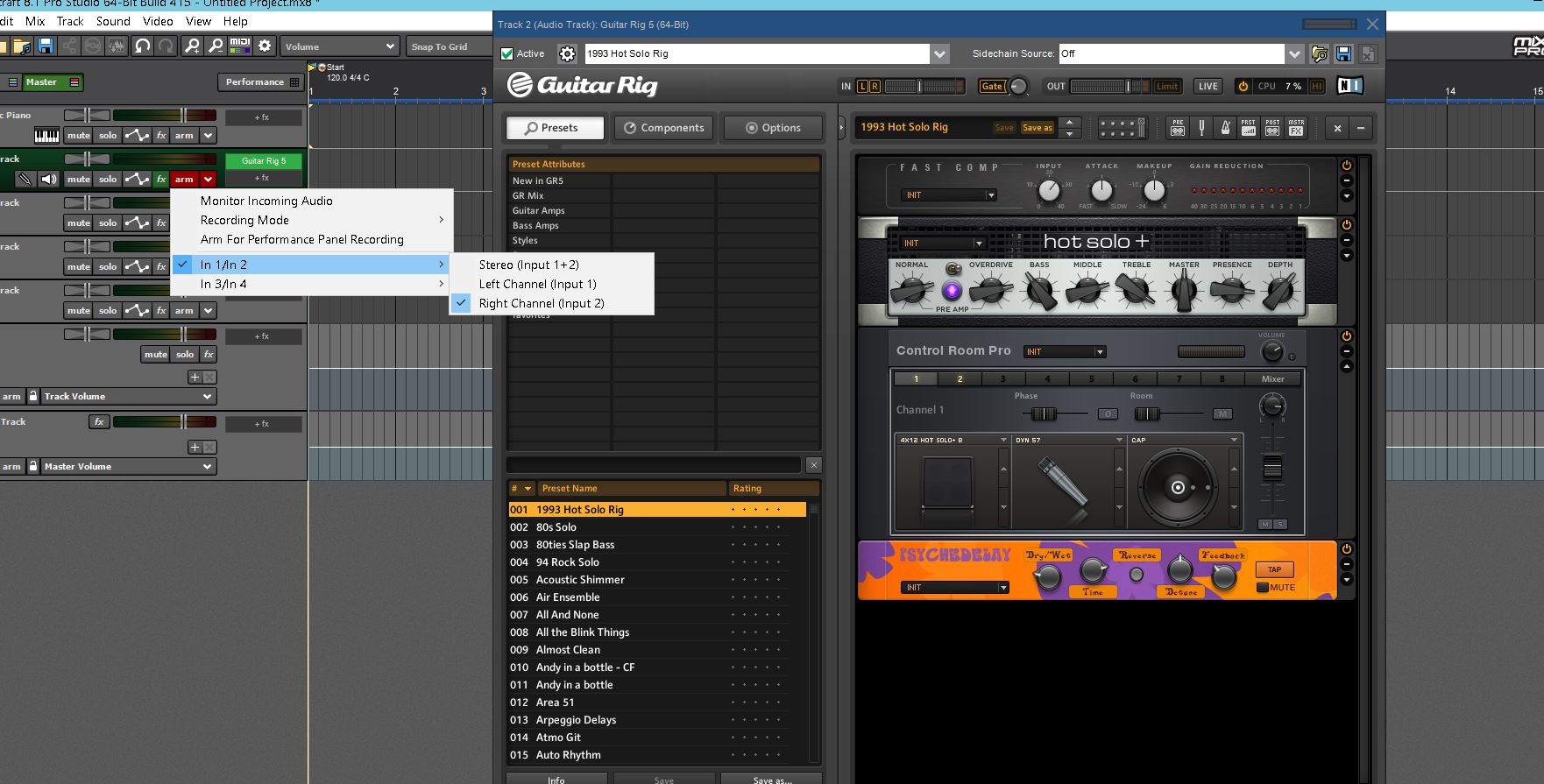Select the 80s Solo preset
1544x784 pixels.
[656, 527]
